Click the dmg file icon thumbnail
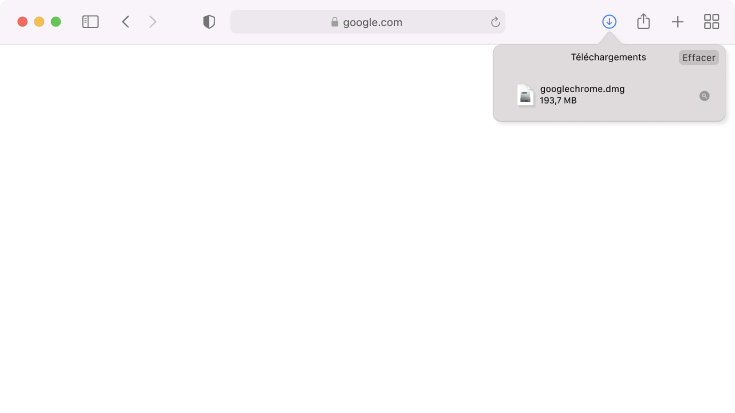735x413 pixels. pos(525,95)
